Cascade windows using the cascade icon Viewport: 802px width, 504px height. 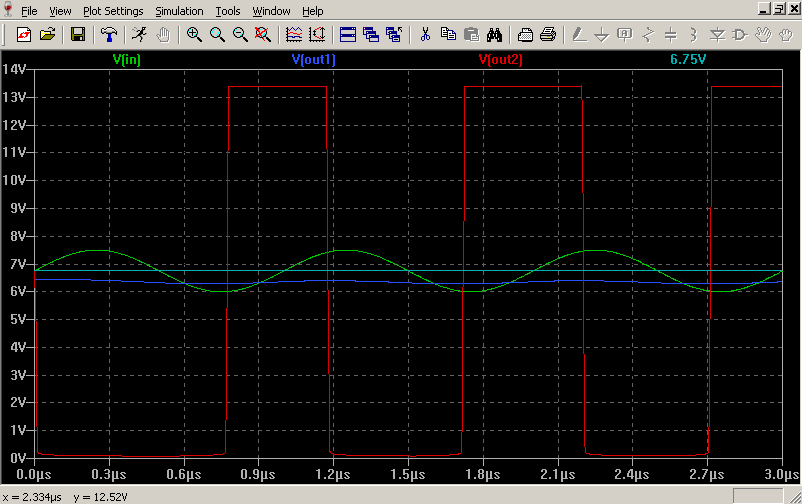point(371,35)
